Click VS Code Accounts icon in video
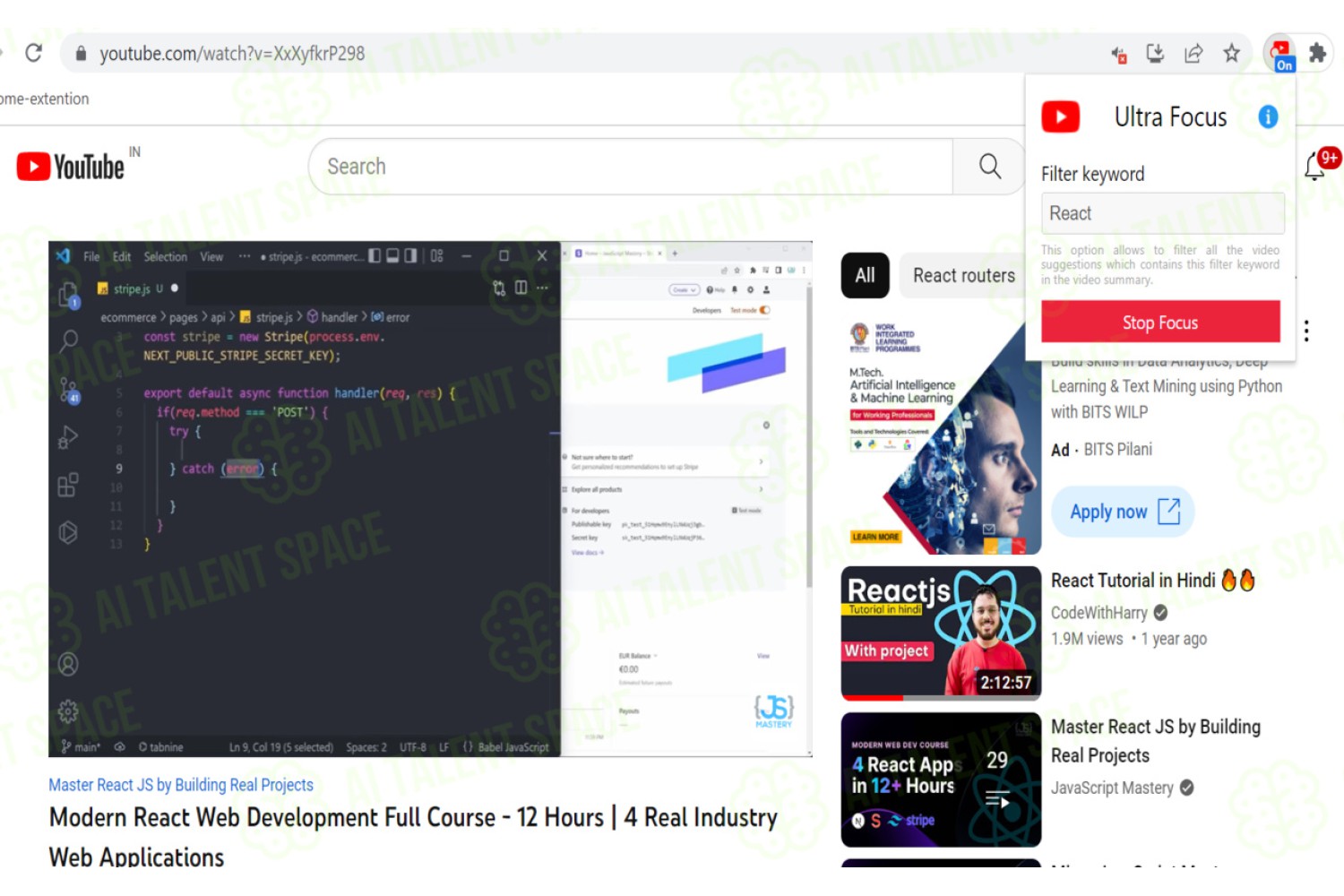1344x896 pixels. click(x=68, y=664)
